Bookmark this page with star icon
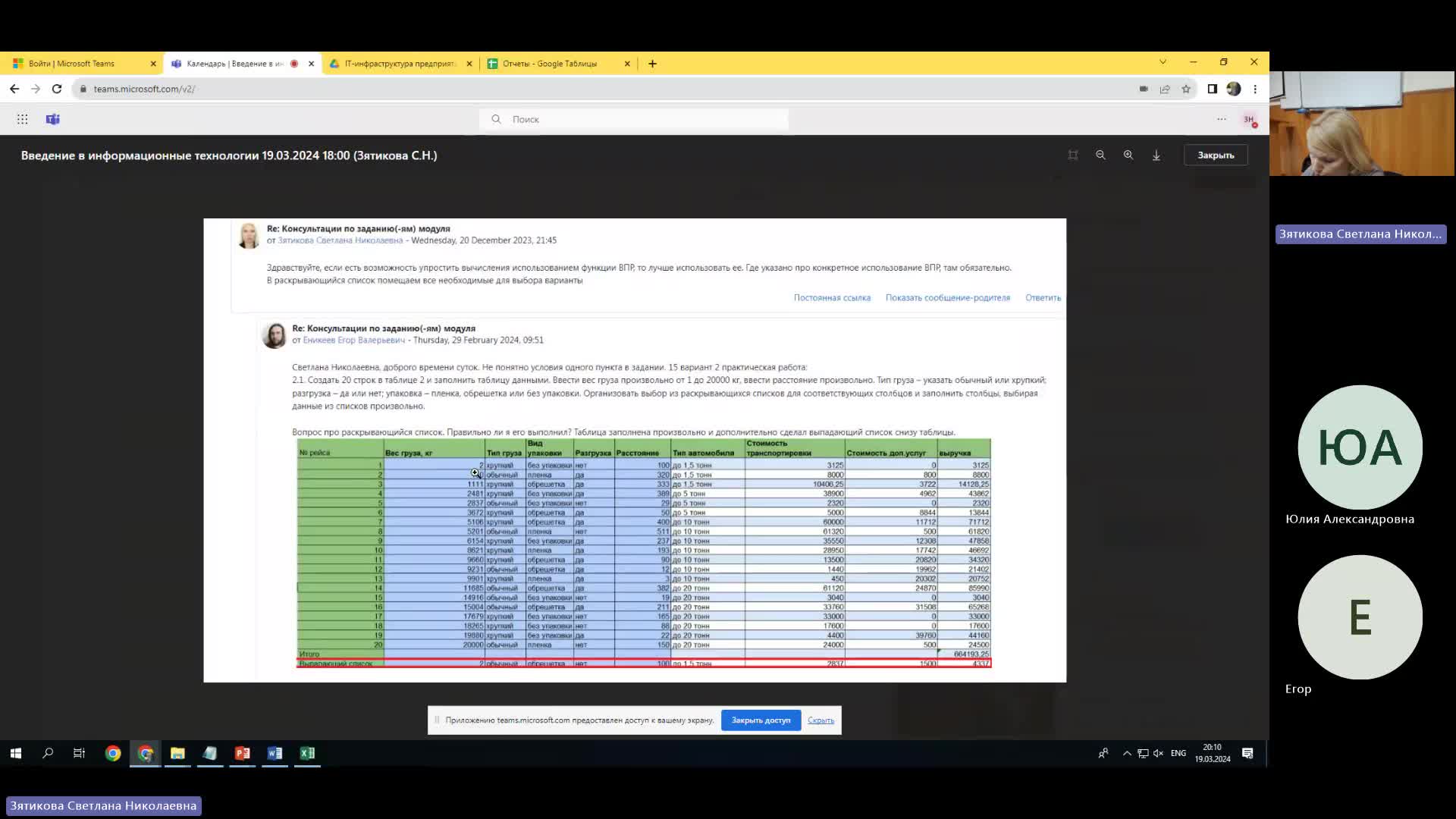The width and height of the screenshot is (1456, 819). point(1186,89)
